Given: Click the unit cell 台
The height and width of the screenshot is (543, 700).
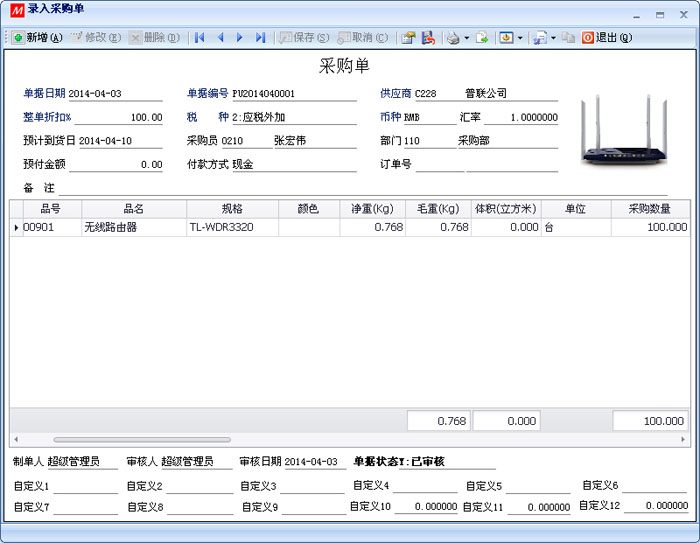Looking at the screenshot, I should click(x=576, y=227).
